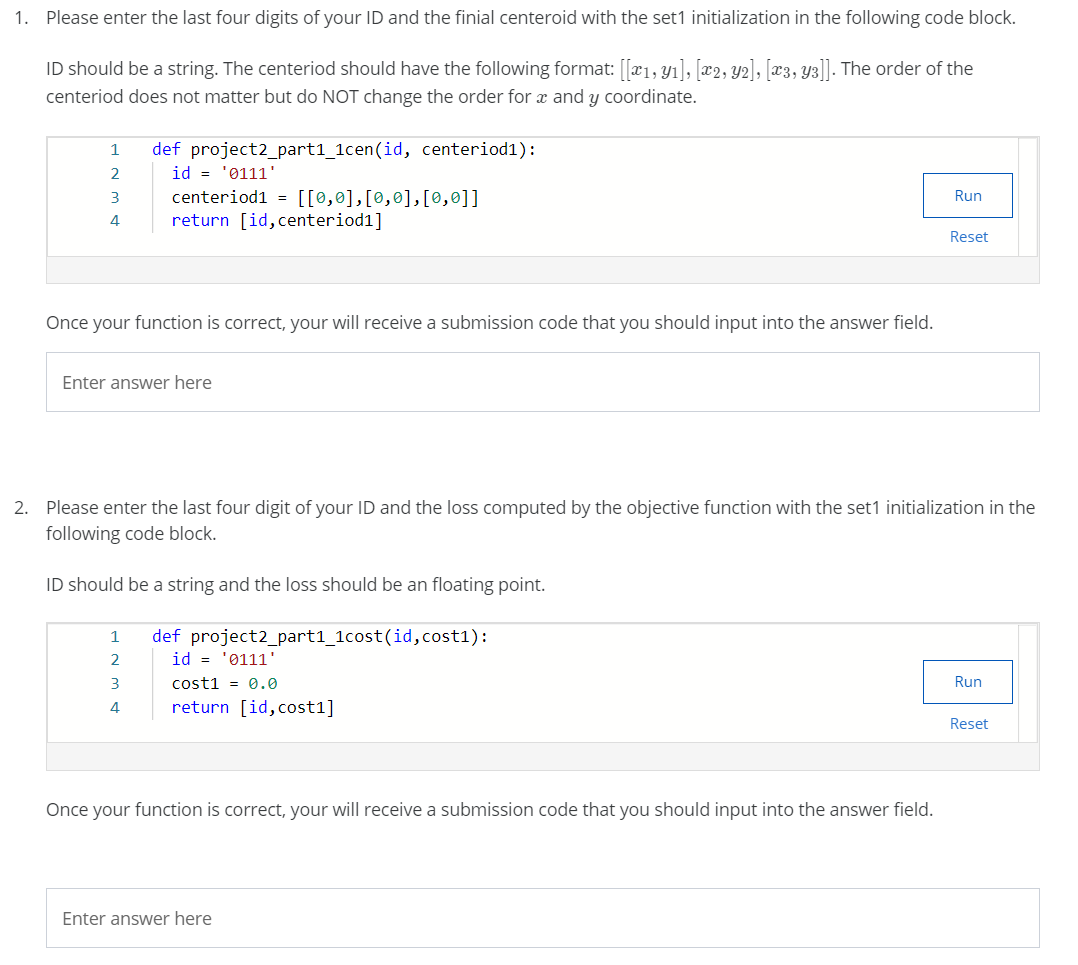
Task: Click line number 4 in second code editor
Action: coord(115,707)
